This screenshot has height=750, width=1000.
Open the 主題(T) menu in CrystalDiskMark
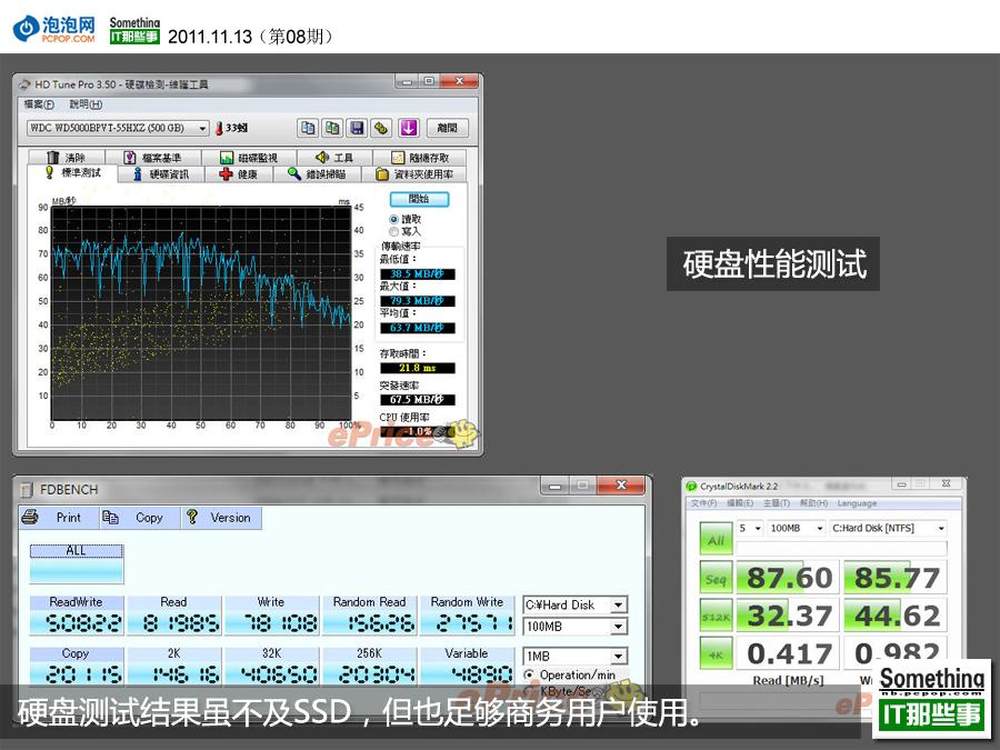coord(777,503)
